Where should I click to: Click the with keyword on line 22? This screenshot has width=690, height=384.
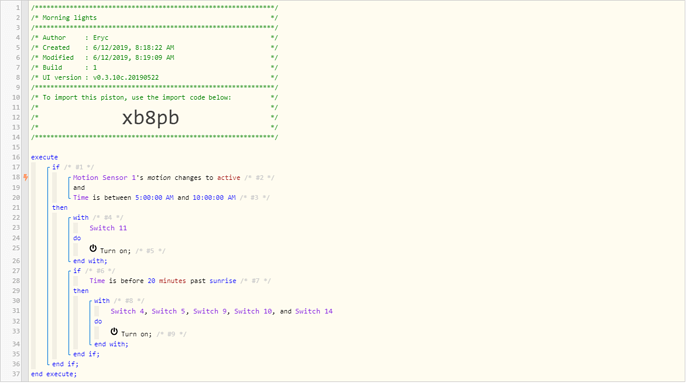point(81,218)
